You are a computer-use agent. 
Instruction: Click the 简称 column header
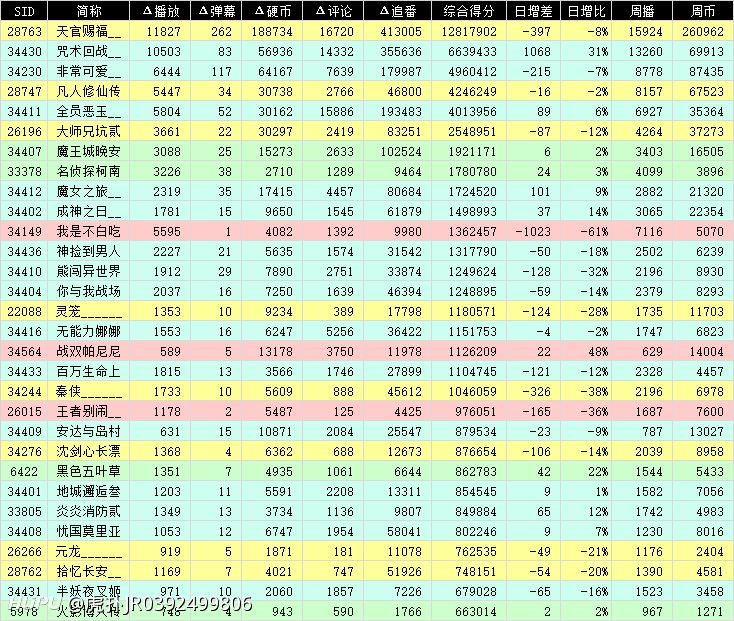pyautogui.click(x=88, y=11)
